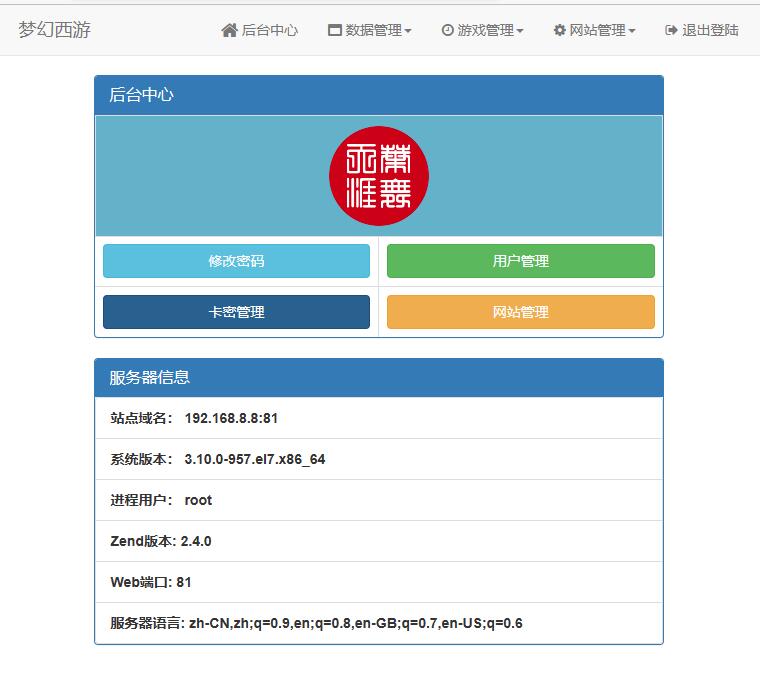Click the 服务器语言 zh-CN row
Screen dimensions: 760x682
point(379,623)
